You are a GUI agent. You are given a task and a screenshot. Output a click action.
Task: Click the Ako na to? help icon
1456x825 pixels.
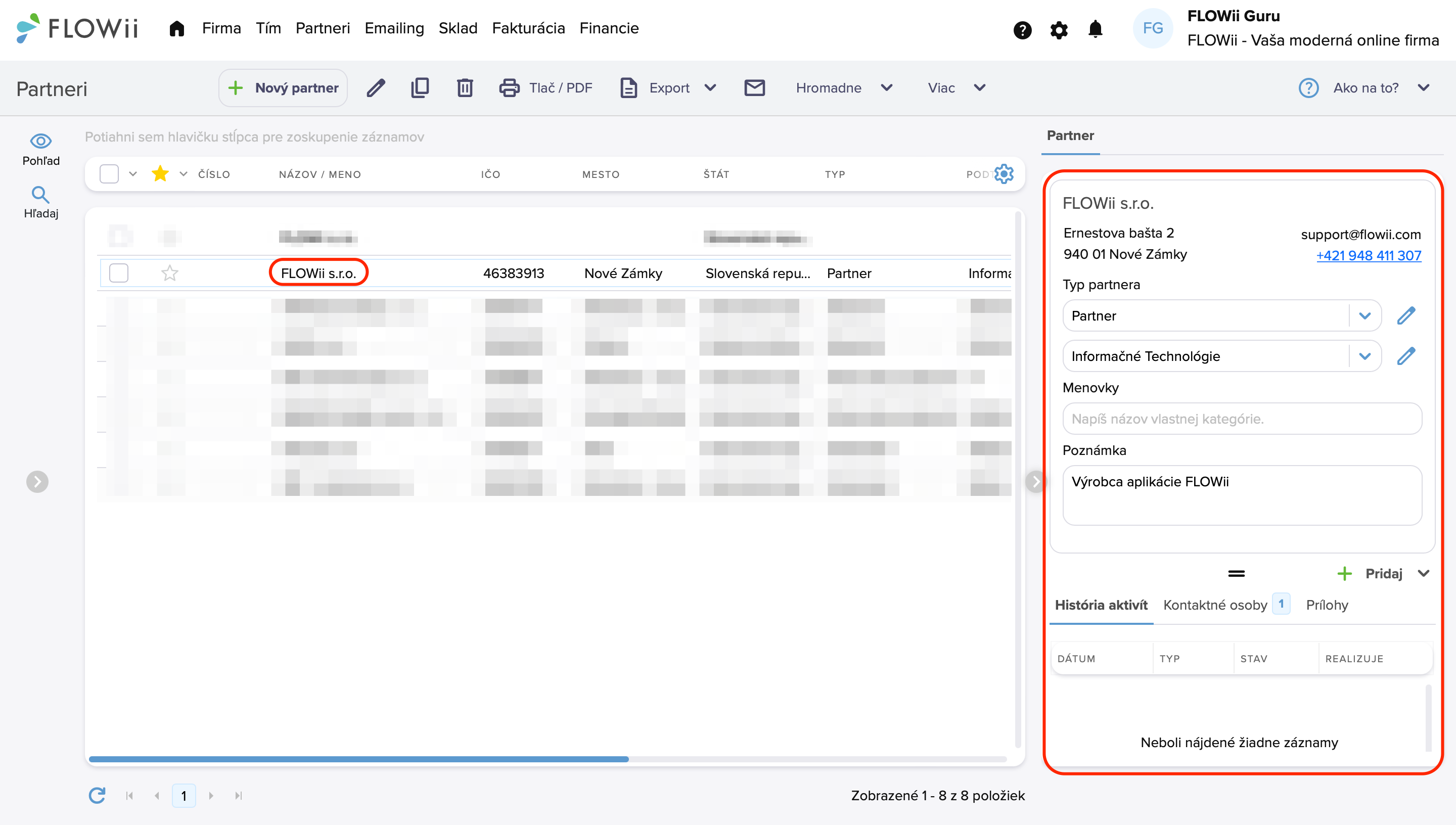tap(1308, 88)
